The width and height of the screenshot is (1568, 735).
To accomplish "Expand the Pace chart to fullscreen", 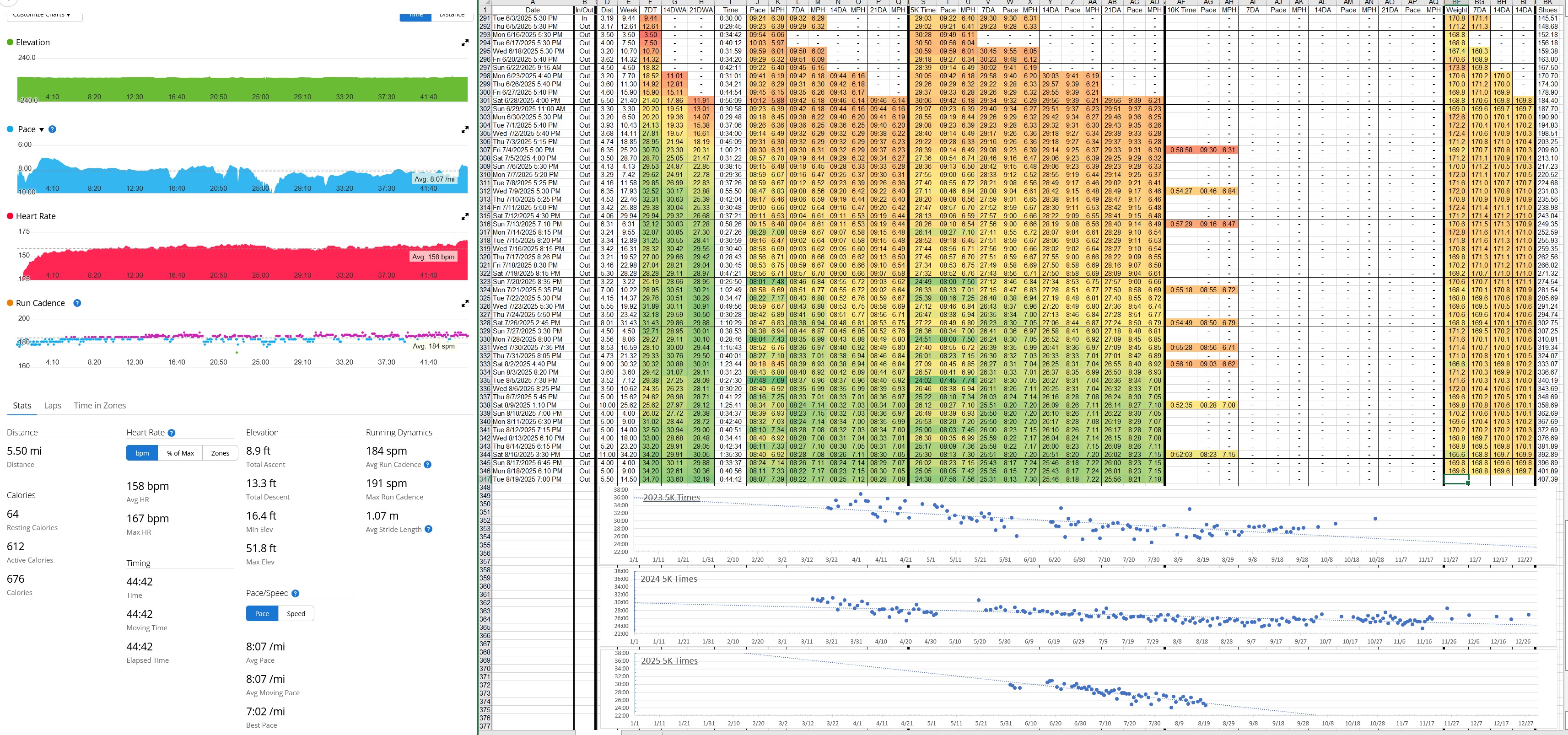I will click(464, 129).
